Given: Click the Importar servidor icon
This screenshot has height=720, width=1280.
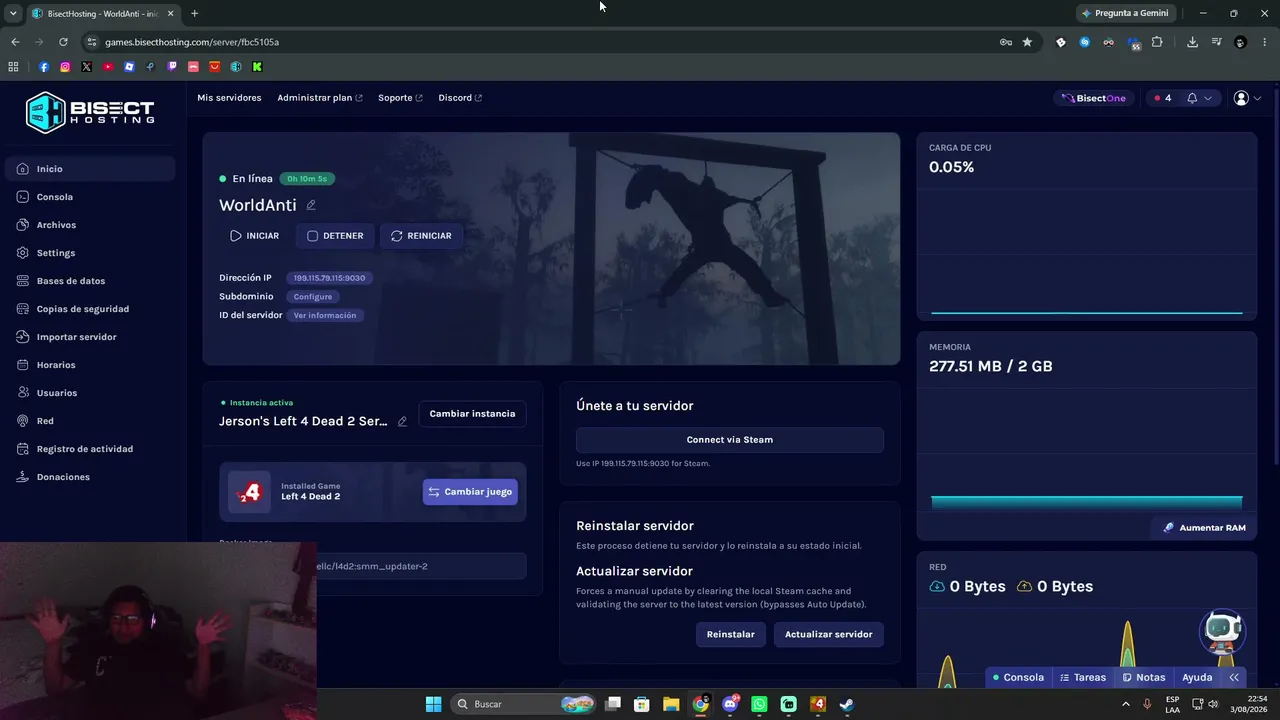Looking at the screenshot, I should click(x=23, y=337).
